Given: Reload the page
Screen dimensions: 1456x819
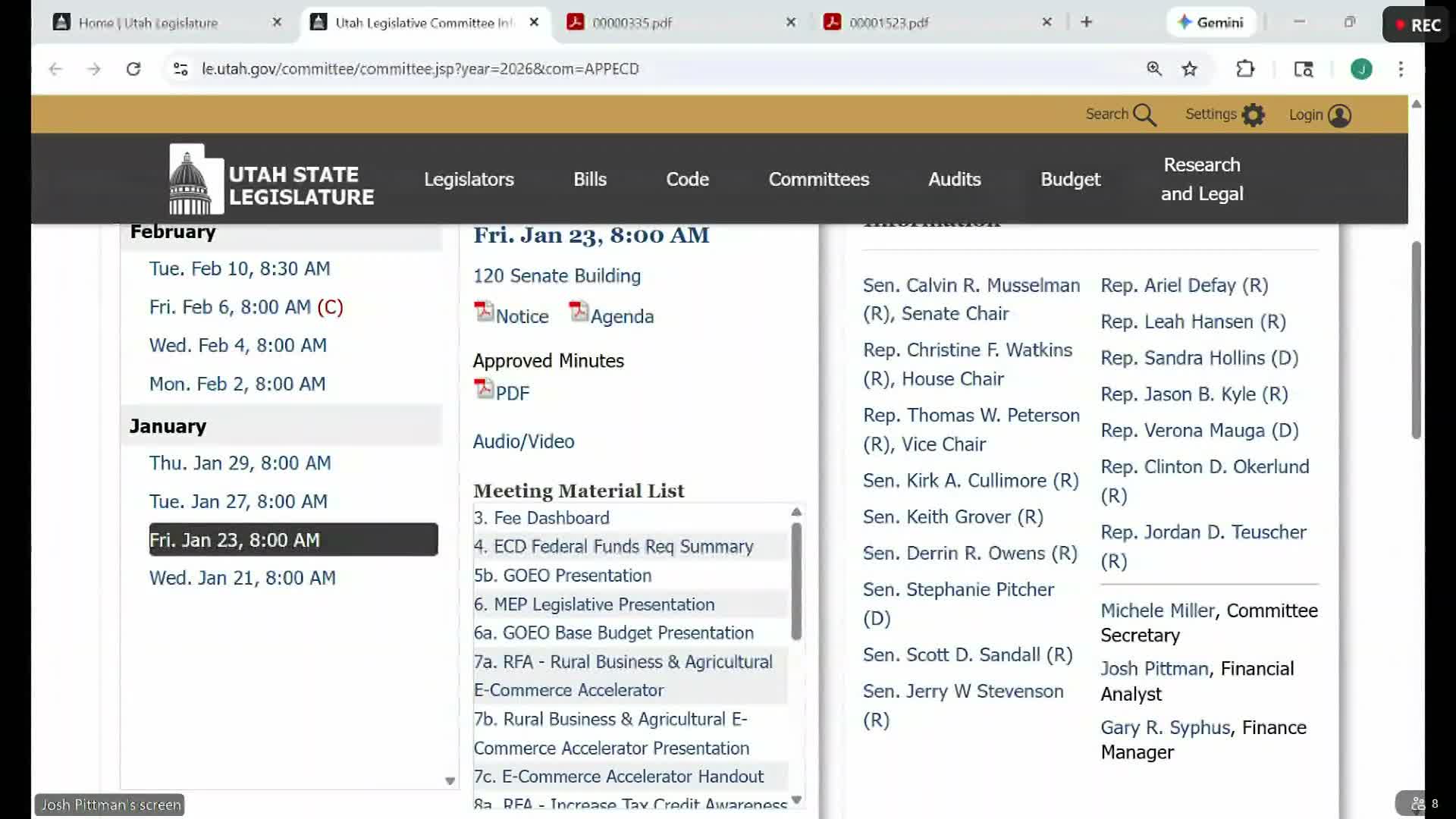Looking at the screenshot, I should (x=133, y=69).
